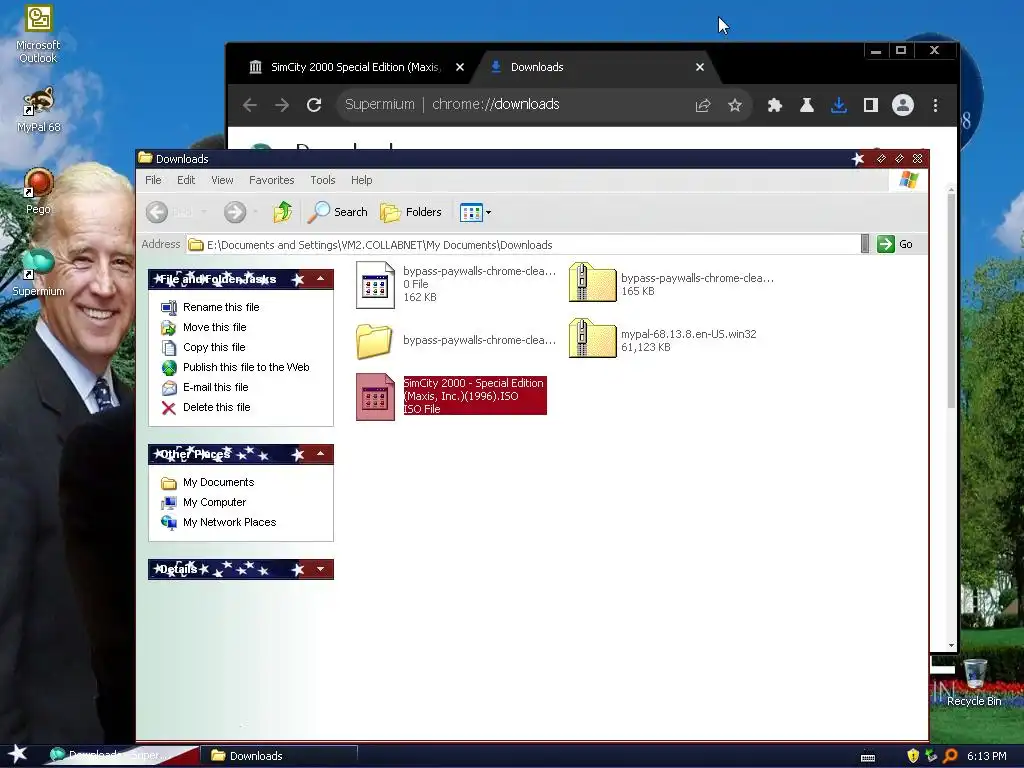Click the security shield tray icon
Viewport: 1024px width, 768px height.
[x=912, y=756]
